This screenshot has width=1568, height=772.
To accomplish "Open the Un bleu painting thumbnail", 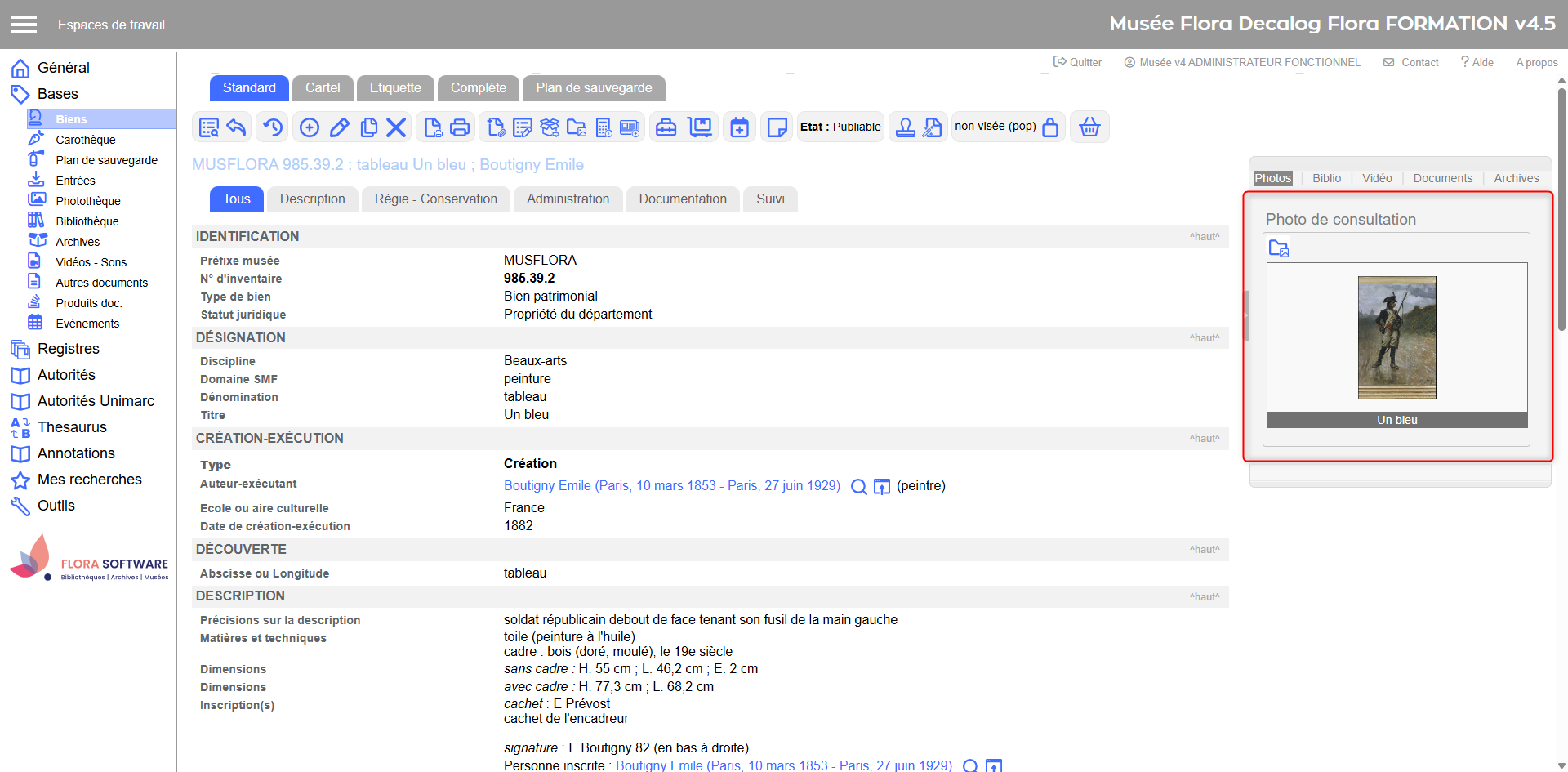I will click(x=1396, y=337).
